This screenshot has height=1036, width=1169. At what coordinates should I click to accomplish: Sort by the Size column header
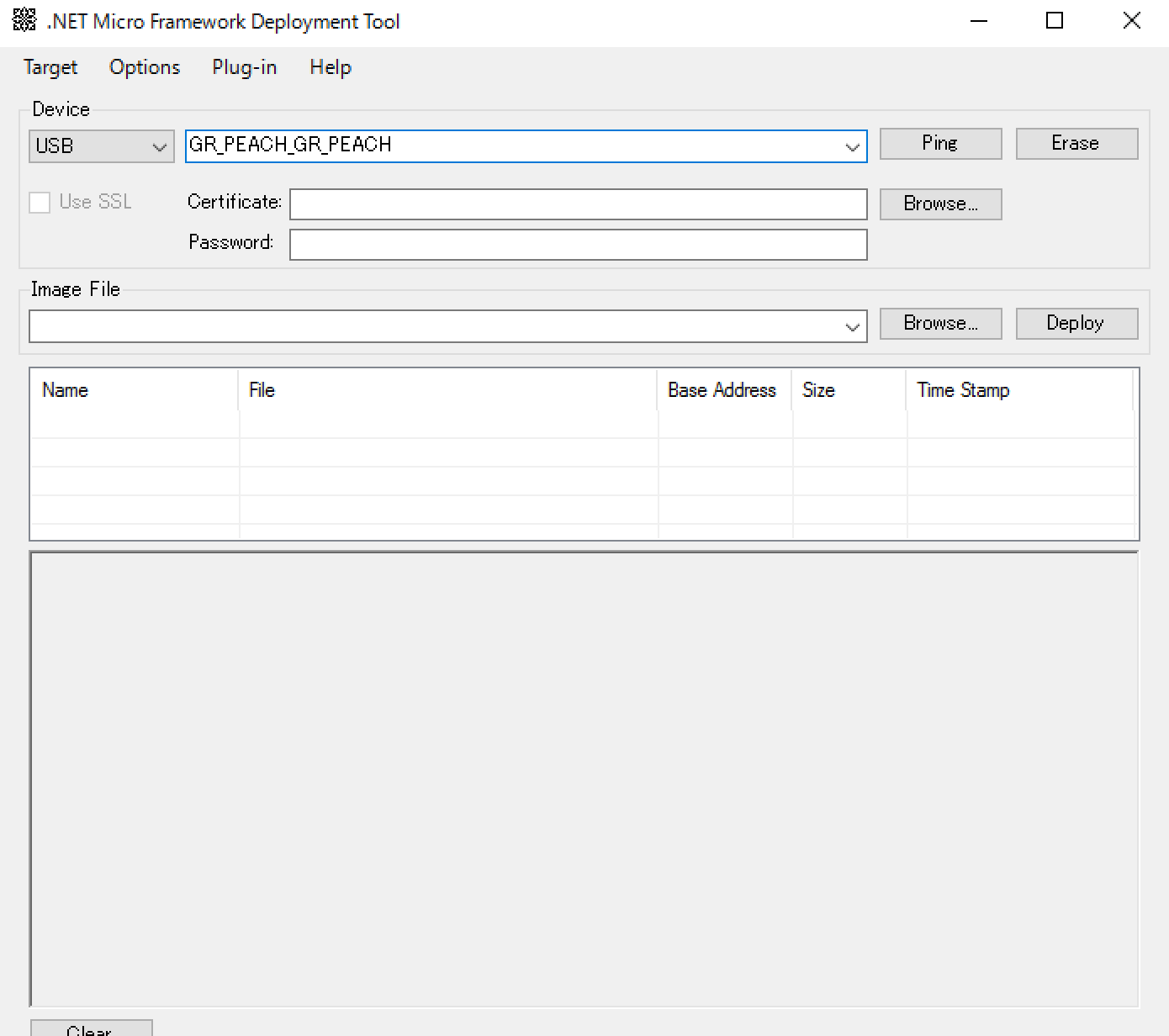pyautogui.click(x=849, y=390)
